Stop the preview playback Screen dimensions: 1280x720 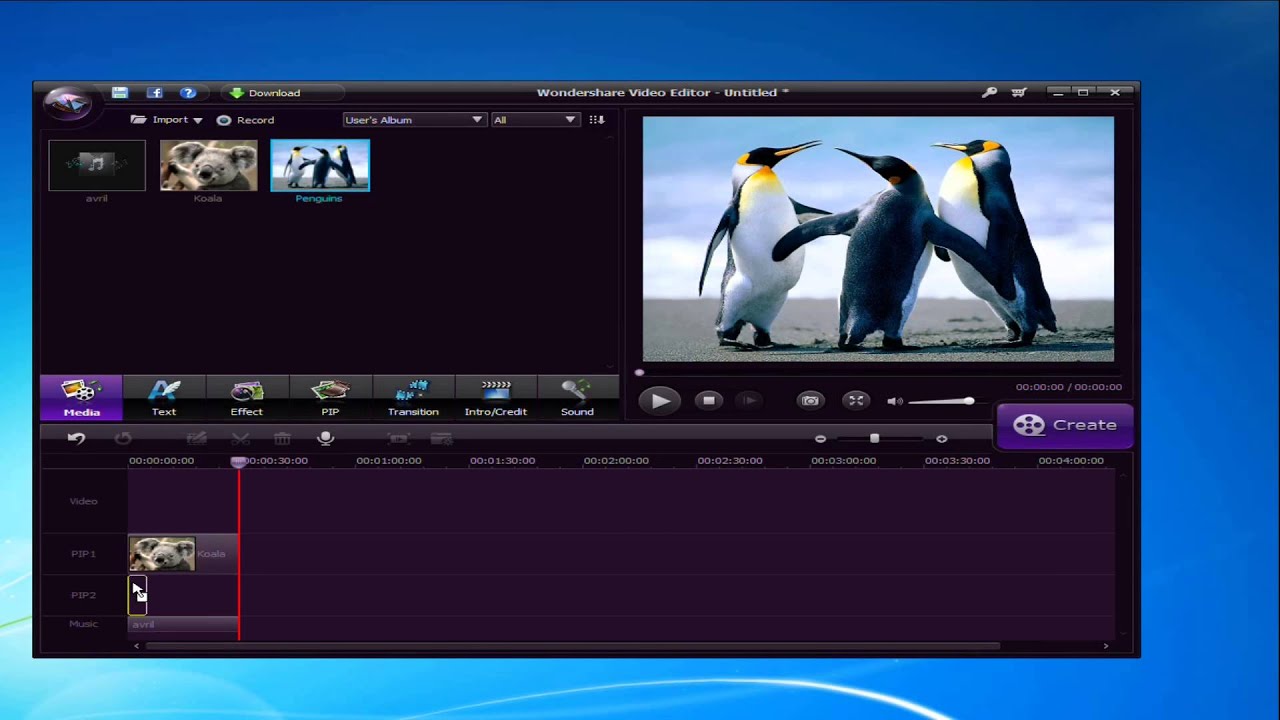pos(709,401)
